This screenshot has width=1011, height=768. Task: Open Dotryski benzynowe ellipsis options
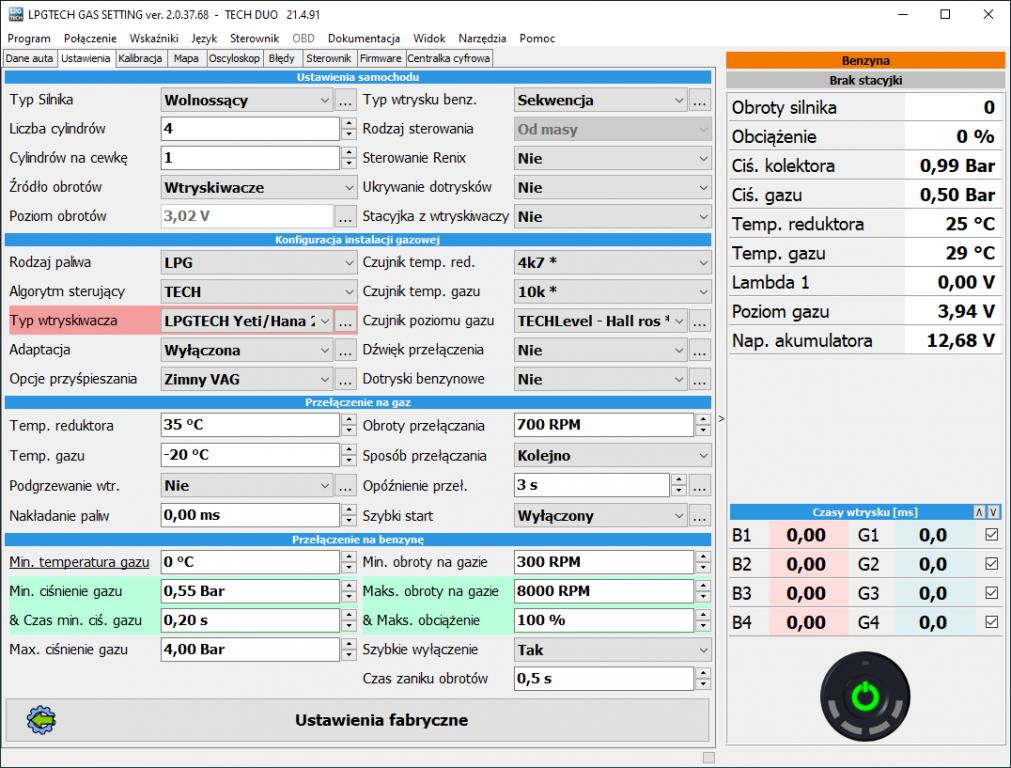(x=699, y=379)
